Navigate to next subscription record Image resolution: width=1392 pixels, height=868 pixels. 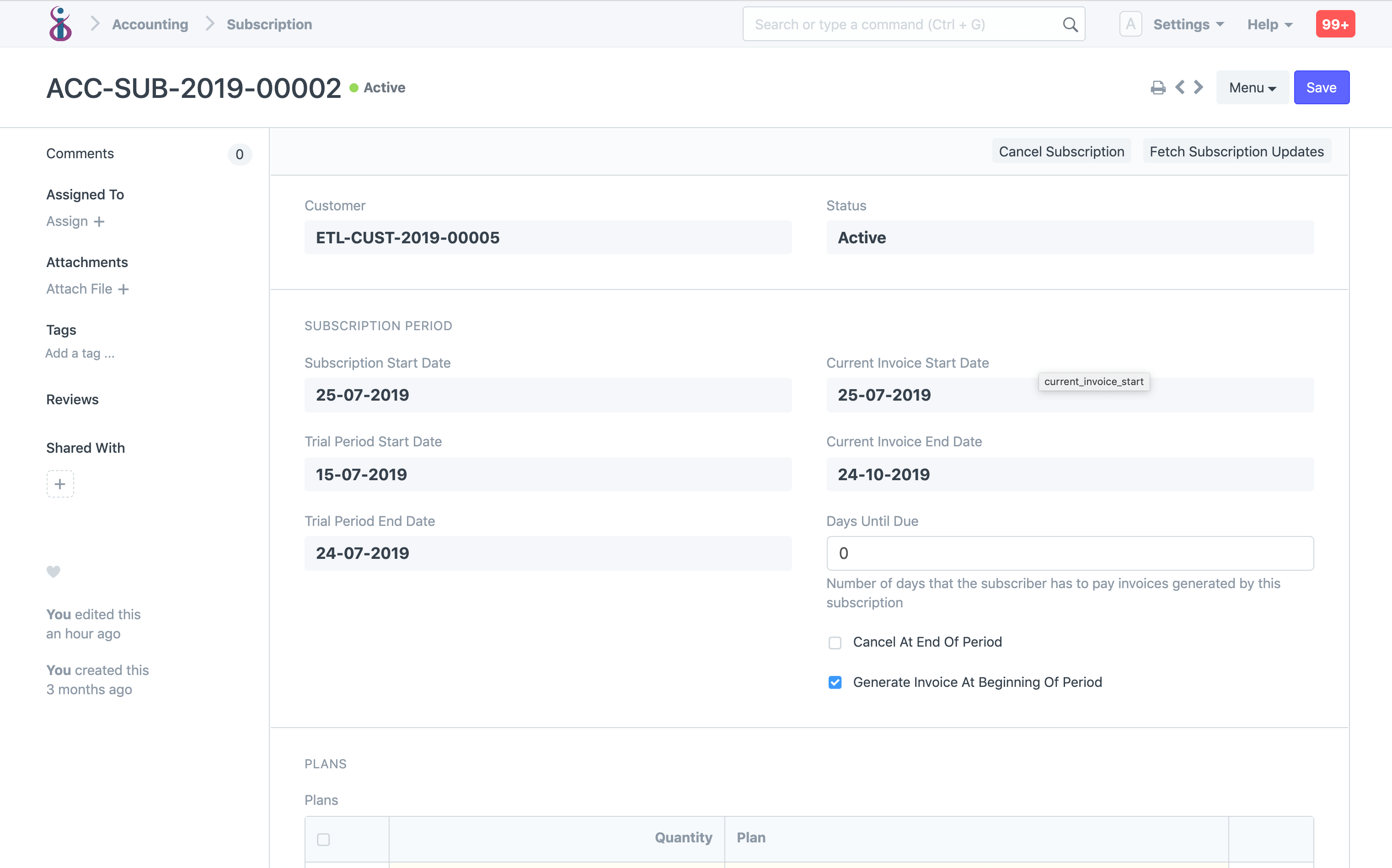point(1197,87)
